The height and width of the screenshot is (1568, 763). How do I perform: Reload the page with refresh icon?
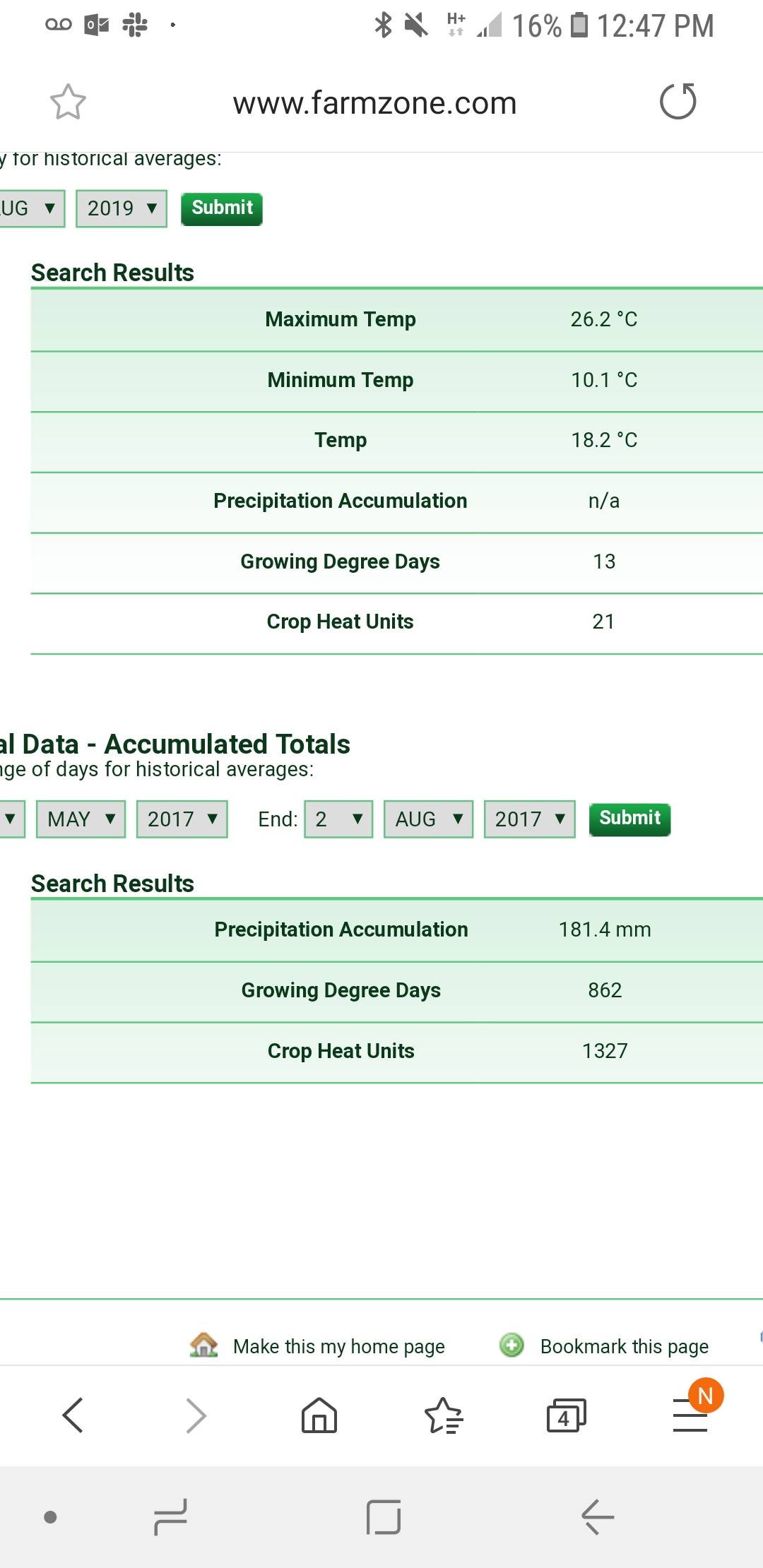(678, 101)
